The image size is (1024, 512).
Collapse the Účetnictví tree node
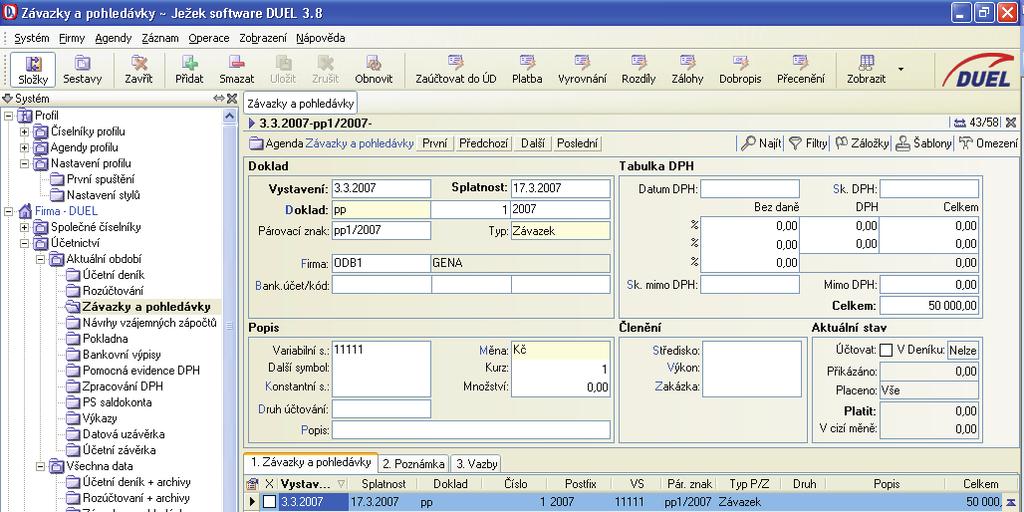(24, 243)
